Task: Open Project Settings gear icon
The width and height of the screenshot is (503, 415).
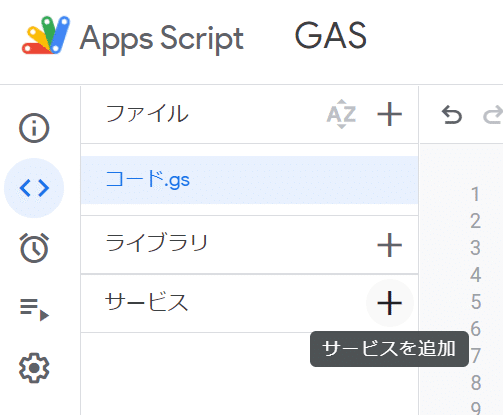Action: click(x=34, y=368)
